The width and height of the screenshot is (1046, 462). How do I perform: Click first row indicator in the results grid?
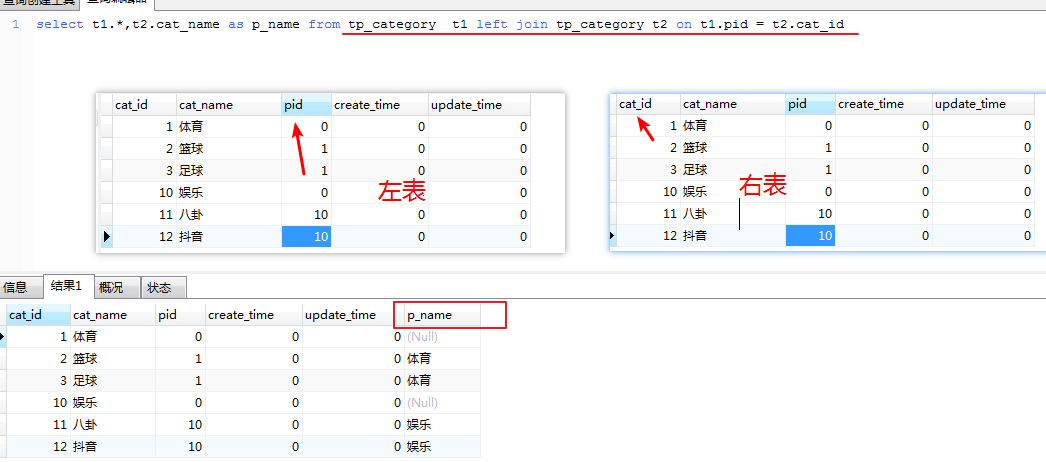tap(3, 337)
